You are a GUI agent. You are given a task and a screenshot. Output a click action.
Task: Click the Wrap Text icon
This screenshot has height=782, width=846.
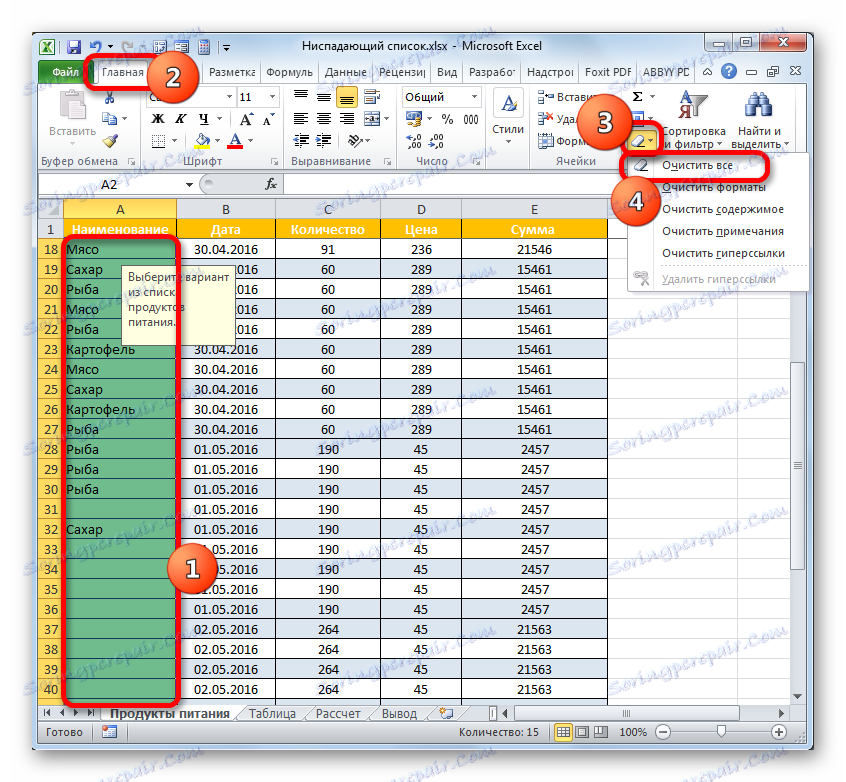point(372,97)
